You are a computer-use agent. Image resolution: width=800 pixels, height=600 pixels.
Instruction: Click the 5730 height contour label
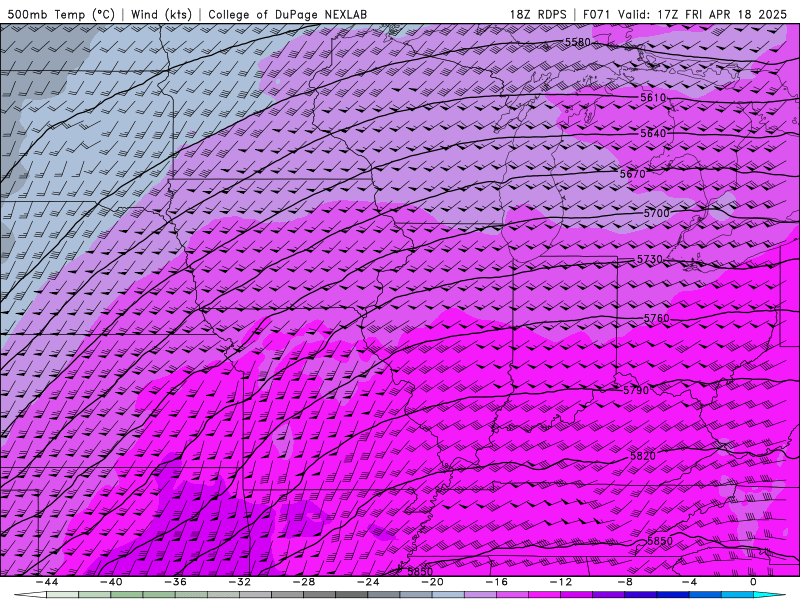(649, 259)
